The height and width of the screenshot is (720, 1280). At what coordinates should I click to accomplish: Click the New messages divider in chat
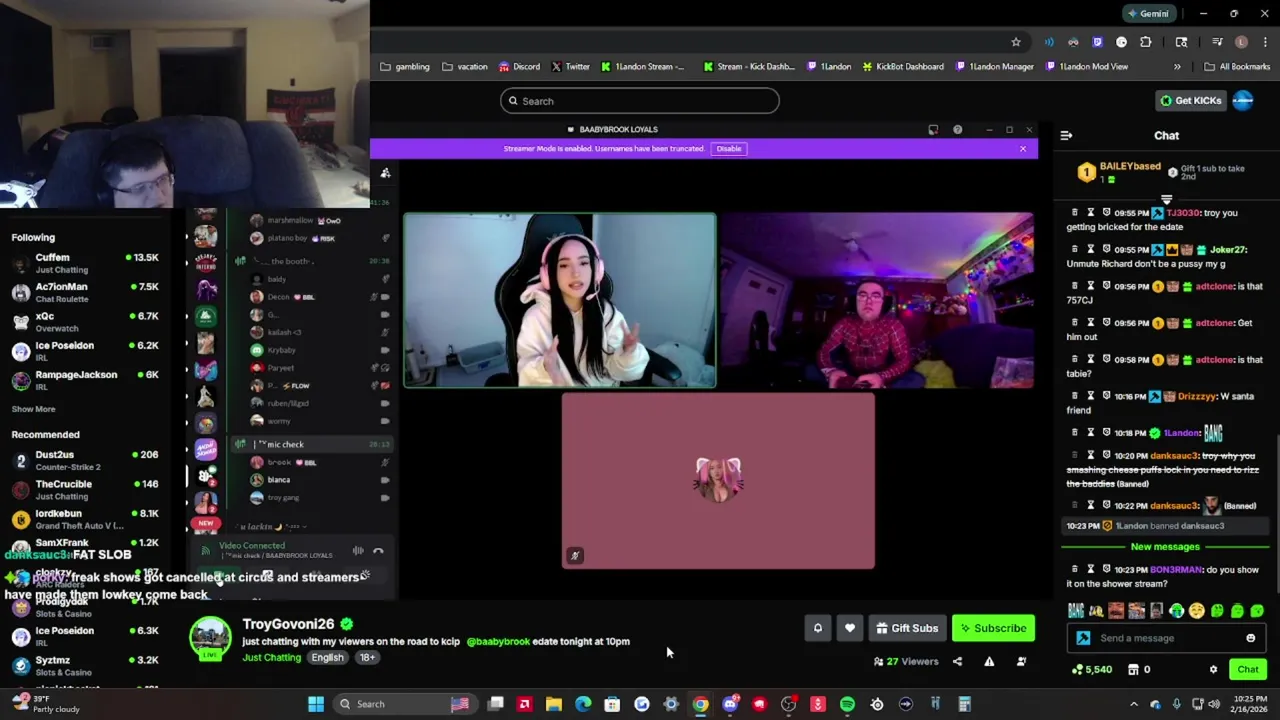(1165, 547)
